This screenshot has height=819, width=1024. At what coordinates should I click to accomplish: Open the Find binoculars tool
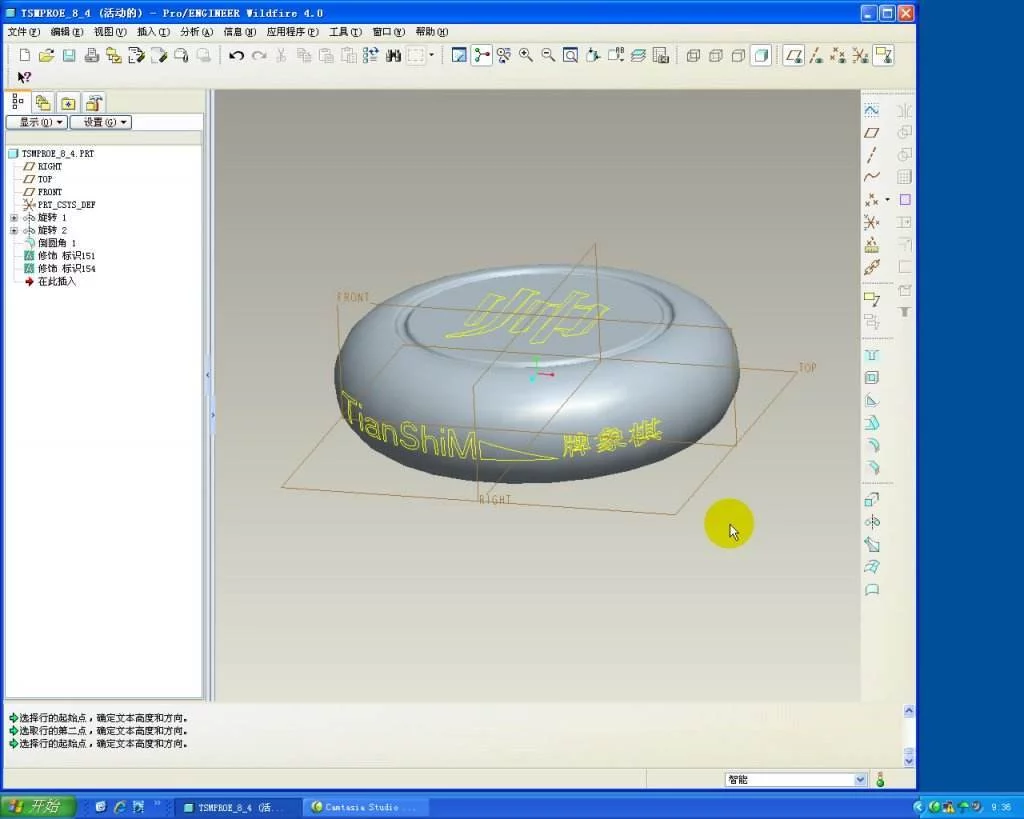click(x=393, y=56)
